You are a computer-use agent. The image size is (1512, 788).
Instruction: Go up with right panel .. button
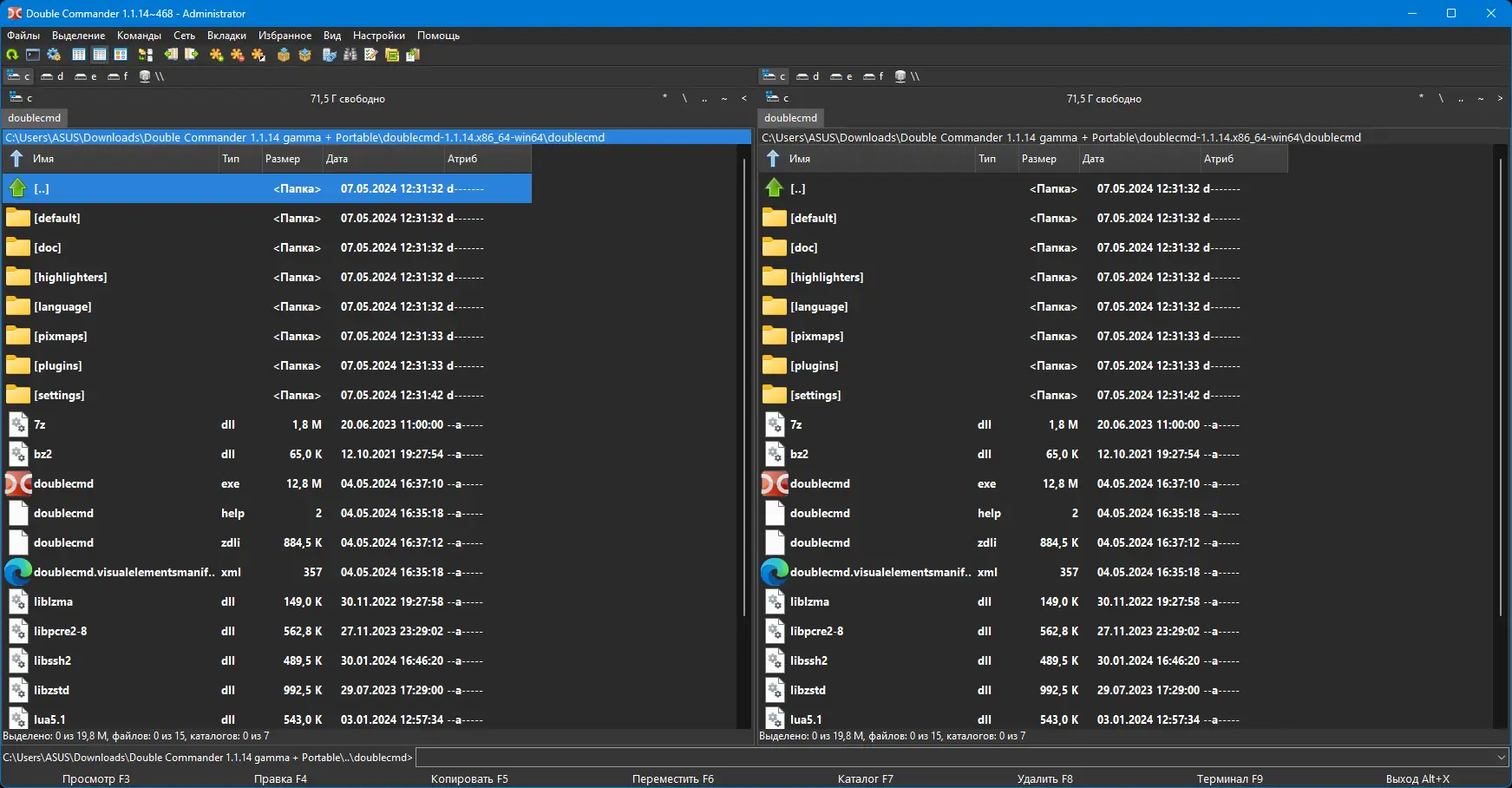(1461, 98)
